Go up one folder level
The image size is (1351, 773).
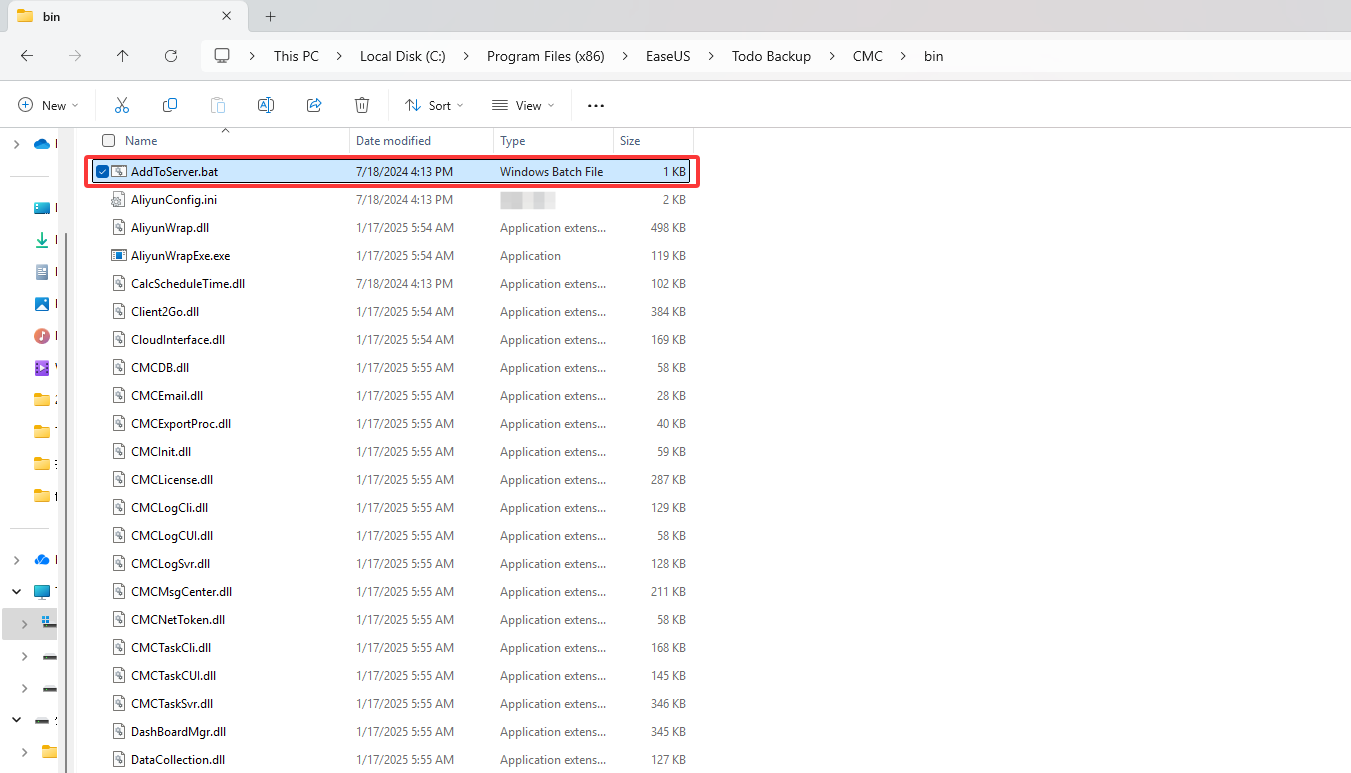tap(123, 56)
